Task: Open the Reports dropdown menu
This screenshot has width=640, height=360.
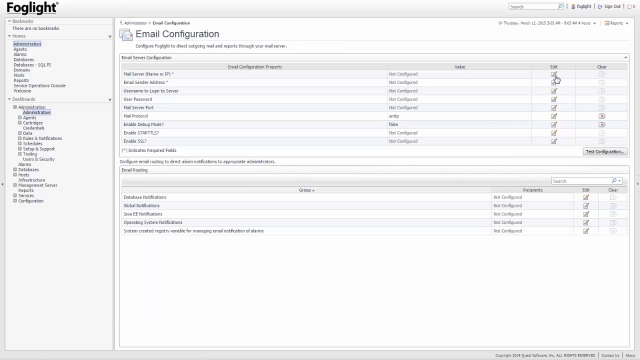Action: point(616,23)
